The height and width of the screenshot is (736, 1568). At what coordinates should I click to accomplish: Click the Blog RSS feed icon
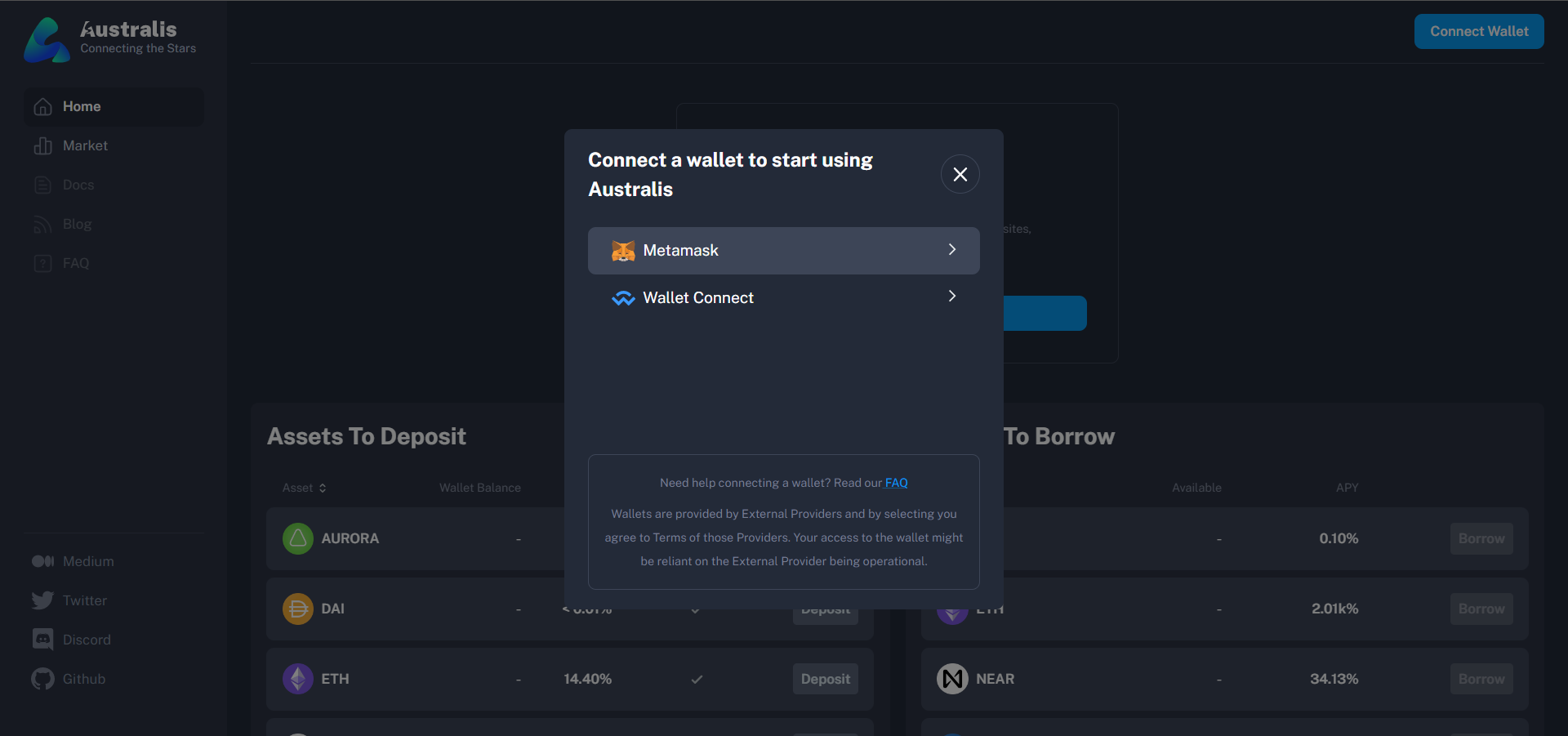(x=43, y=225)
